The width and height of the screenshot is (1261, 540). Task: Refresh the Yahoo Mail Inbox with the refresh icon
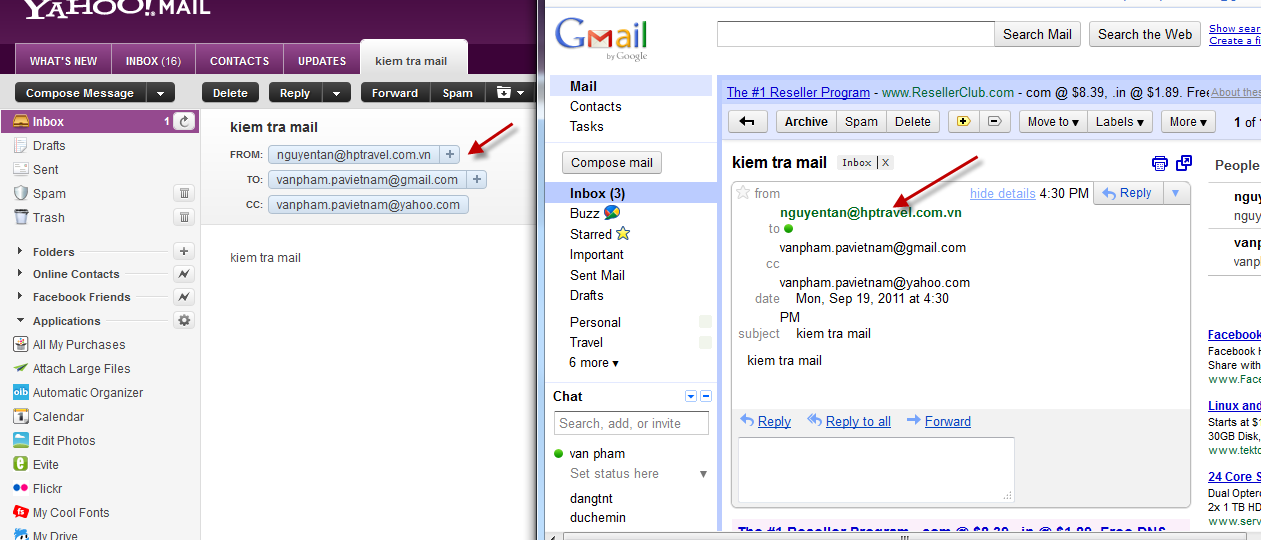point(184,121)
